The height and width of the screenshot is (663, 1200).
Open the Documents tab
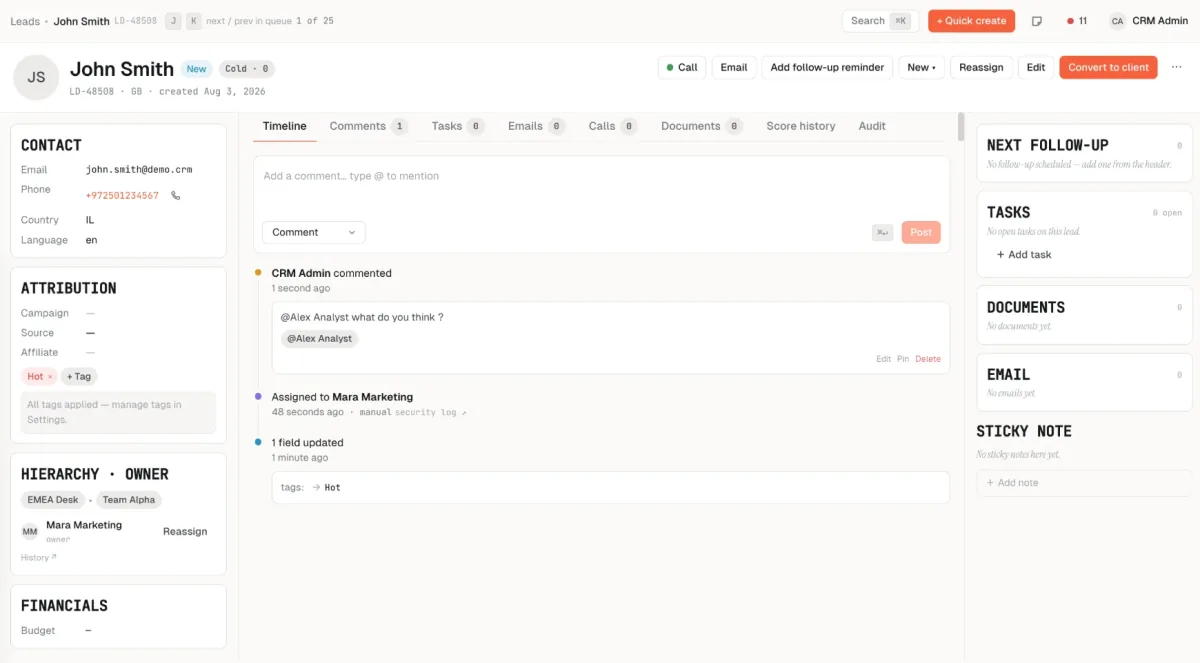click(701, 126)
